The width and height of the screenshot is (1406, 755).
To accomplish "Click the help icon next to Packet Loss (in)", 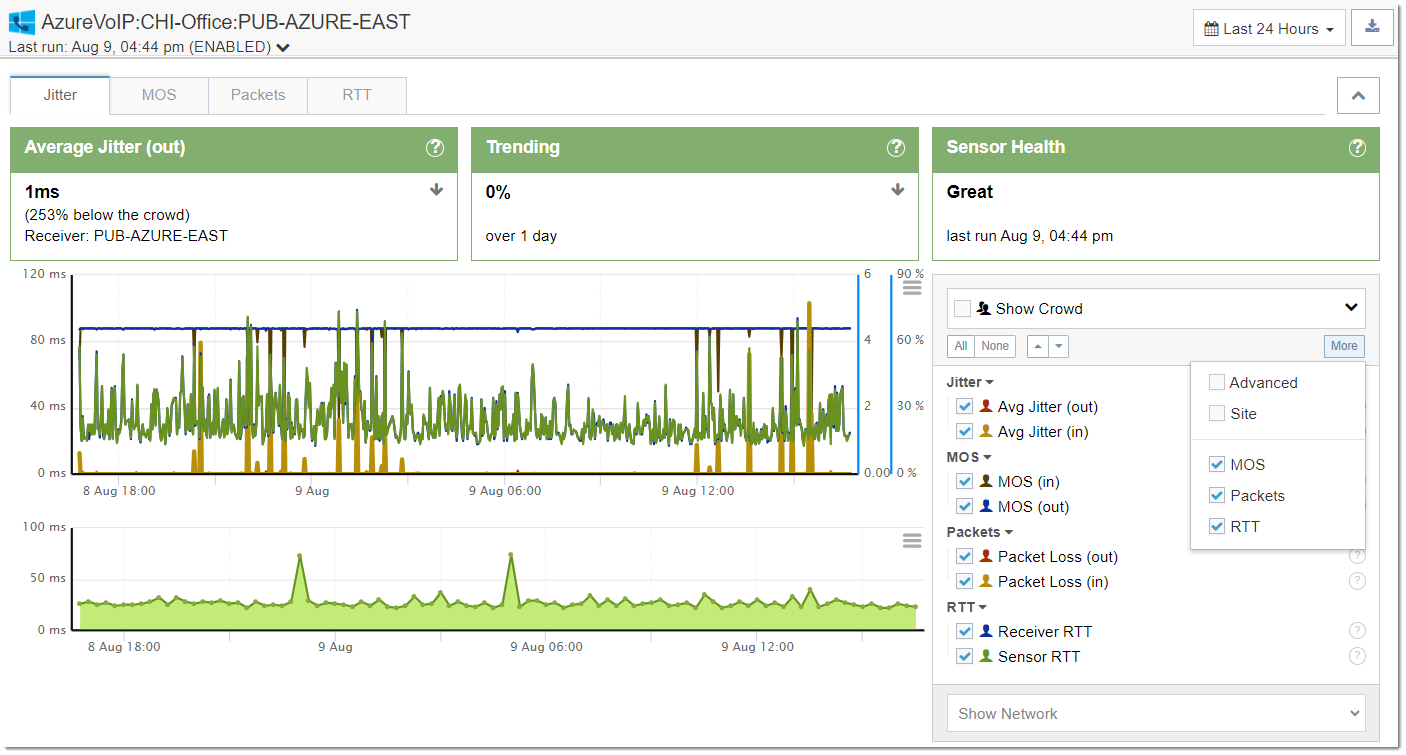I will click(1357, 581).
